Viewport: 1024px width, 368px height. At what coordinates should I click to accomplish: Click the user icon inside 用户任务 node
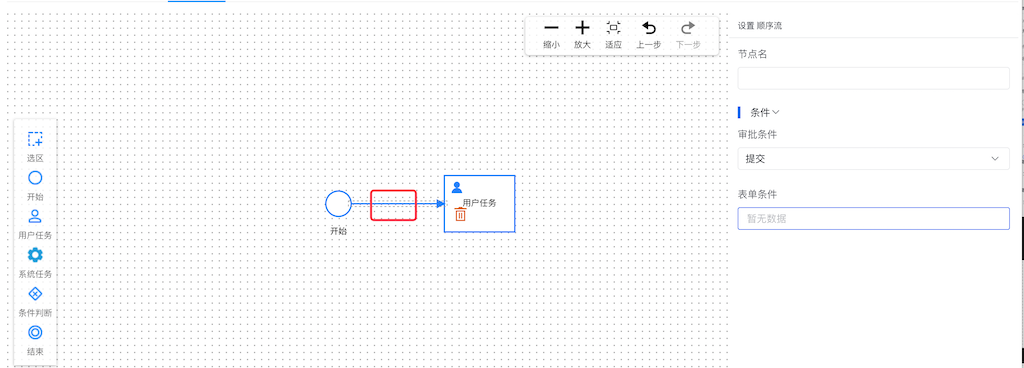click(x=457, y=187)
